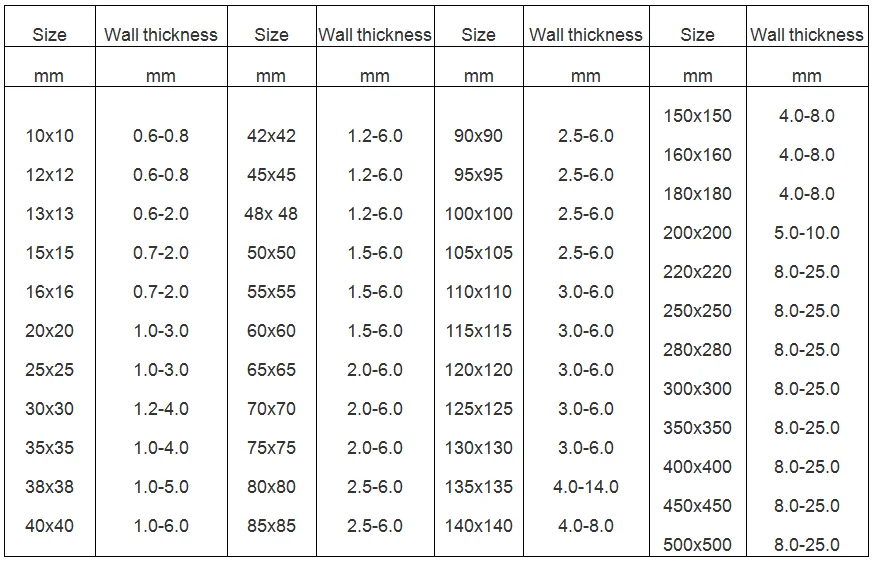Select the 48x 48 size entry
The image size is (872, 561).
(271, 214)
